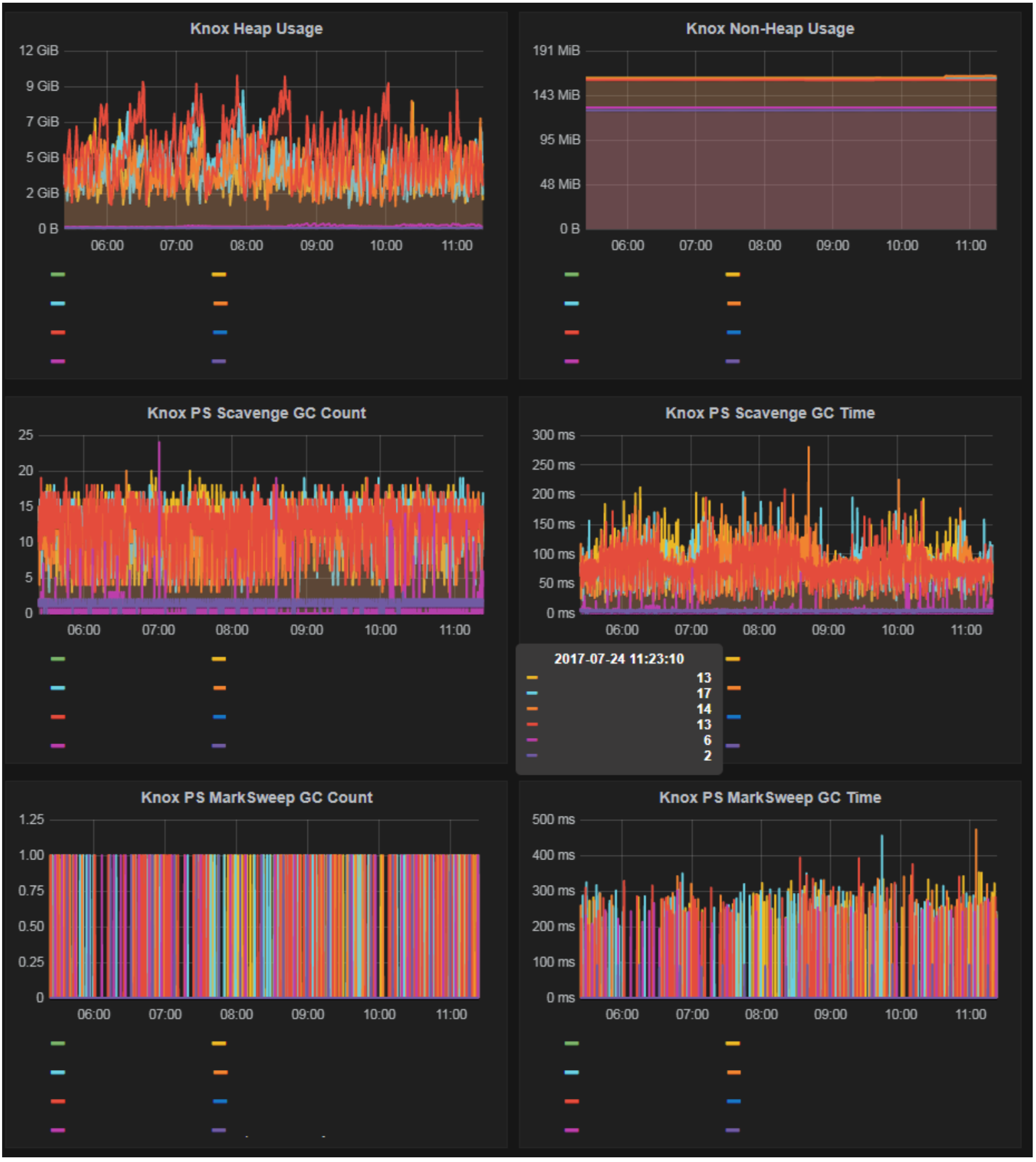1036x1162 pixels.
Task: Open the Knox PS Scavenge GC Count panel menu
Action: tap(256, 413)
